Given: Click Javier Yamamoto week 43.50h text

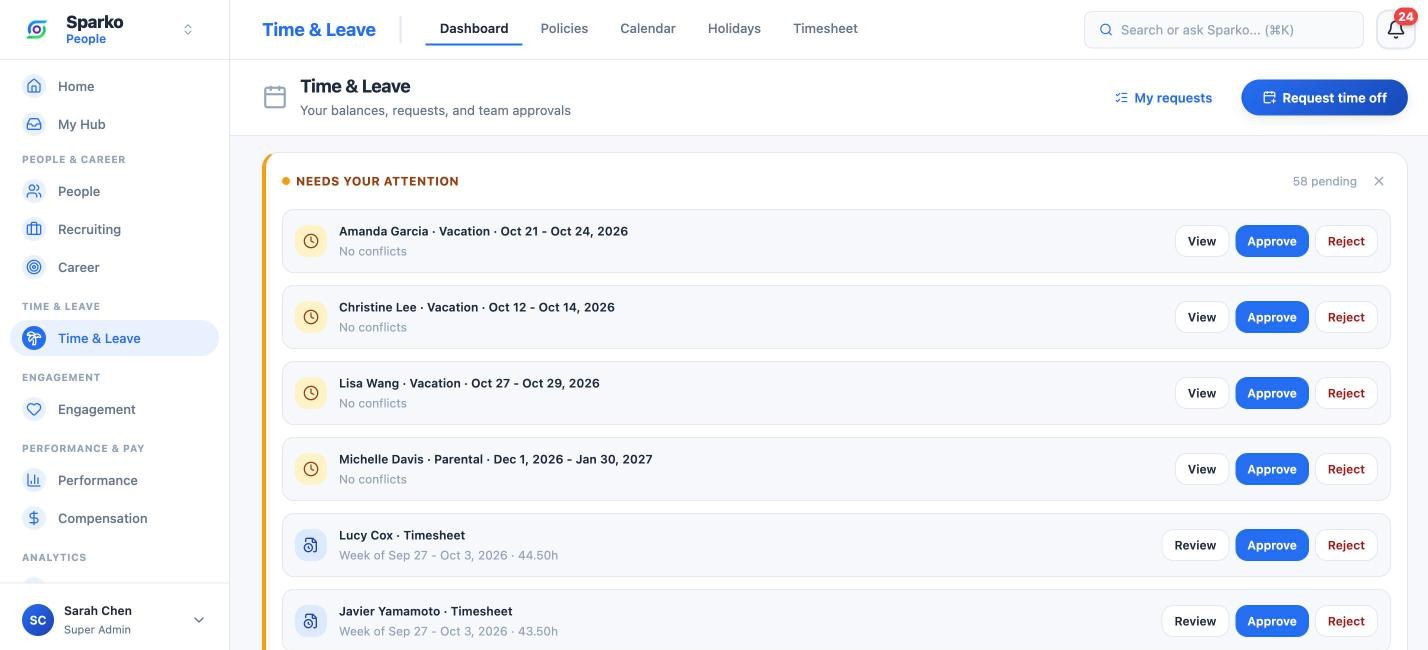Looking at the screenshot, I should point(448,631).
